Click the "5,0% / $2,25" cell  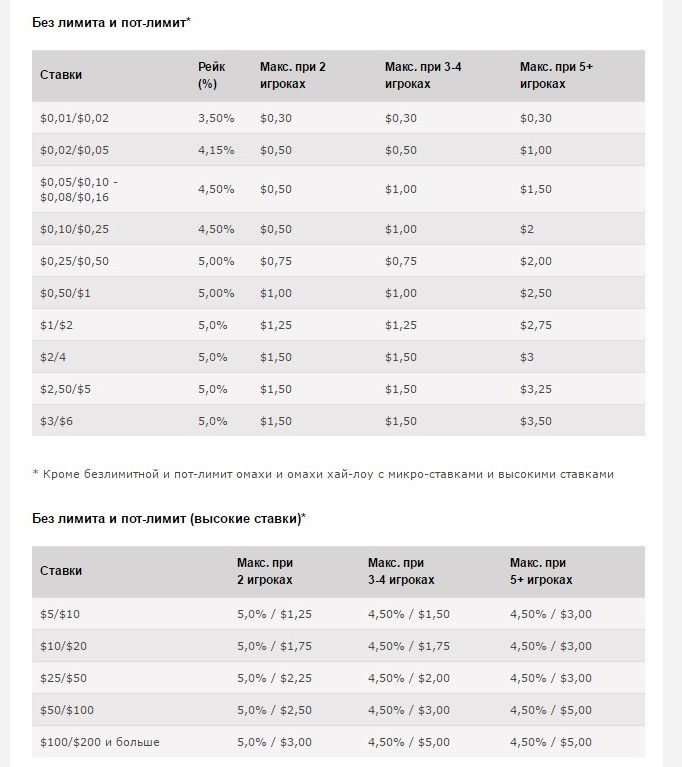click(274, 678)
